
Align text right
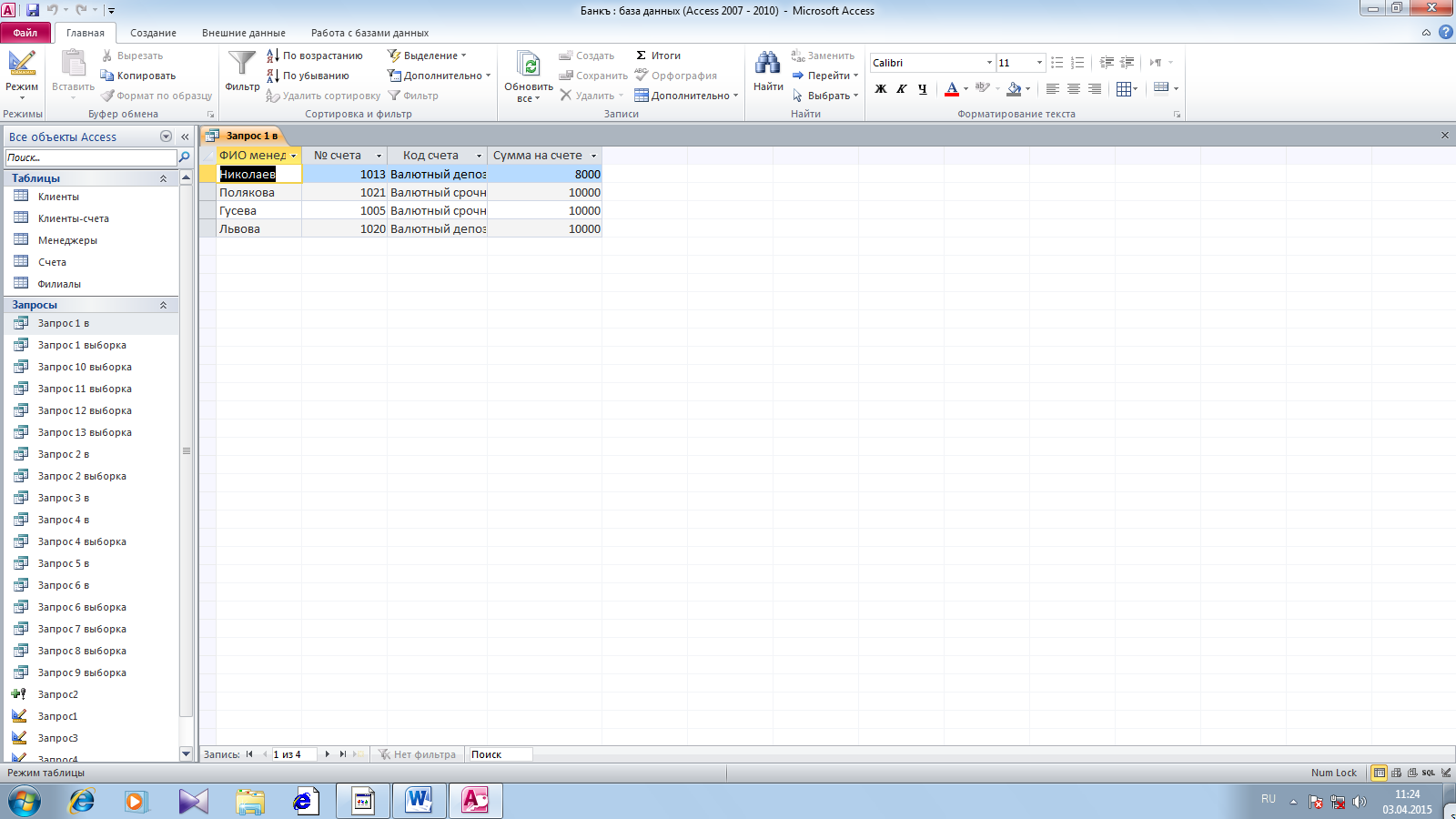point(1095,89)
